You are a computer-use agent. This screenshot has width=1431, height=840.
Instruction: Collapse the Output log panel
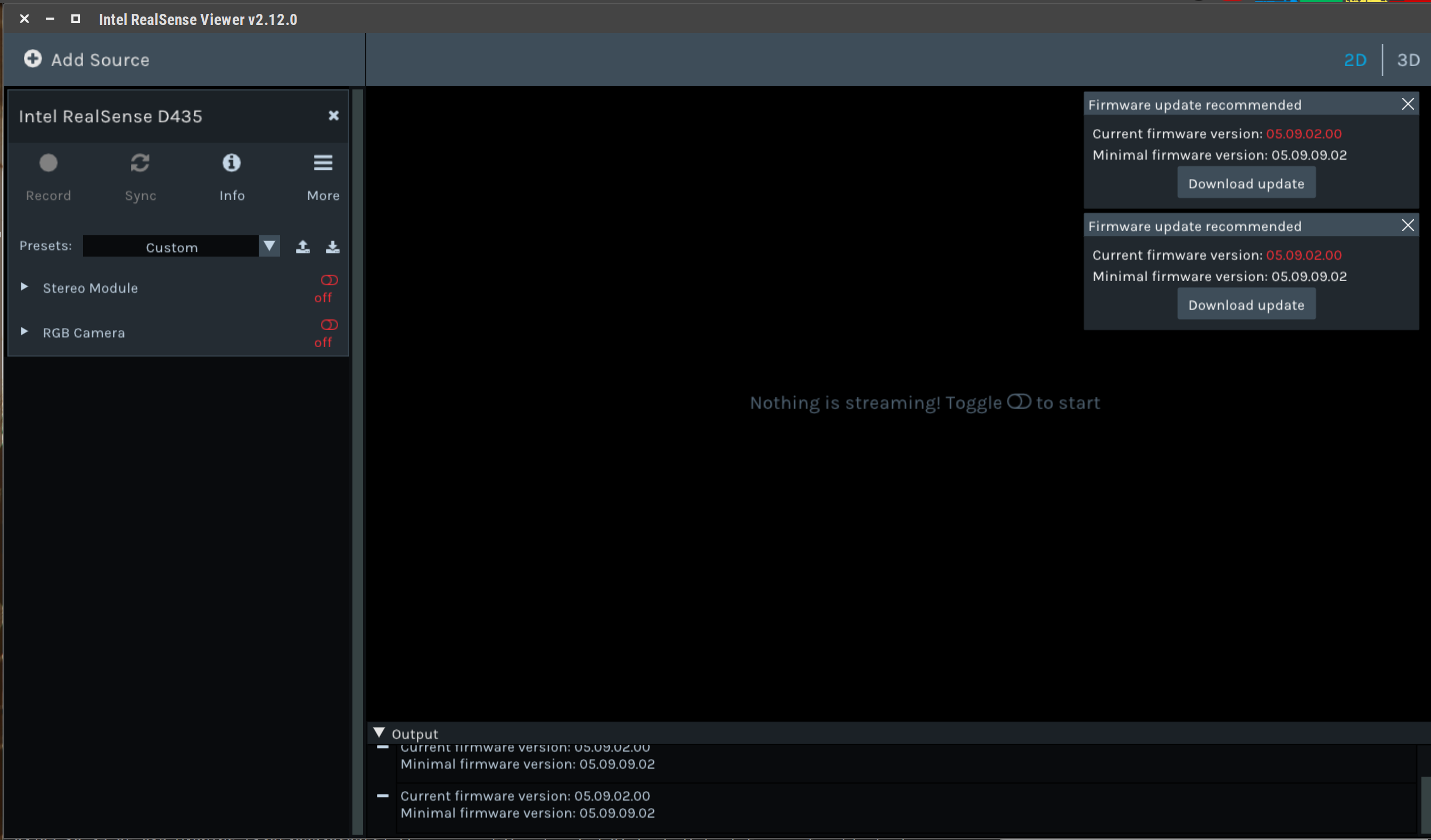[380, 732]
